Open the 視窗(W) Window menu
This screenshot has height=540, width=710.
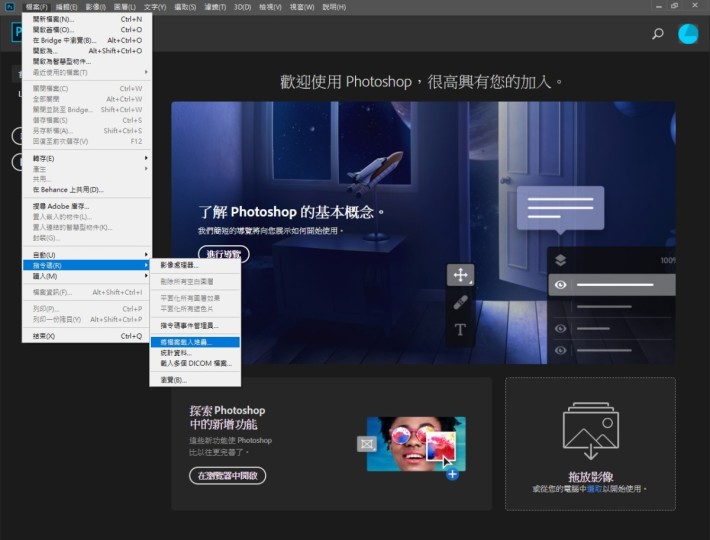coord(302,7)
